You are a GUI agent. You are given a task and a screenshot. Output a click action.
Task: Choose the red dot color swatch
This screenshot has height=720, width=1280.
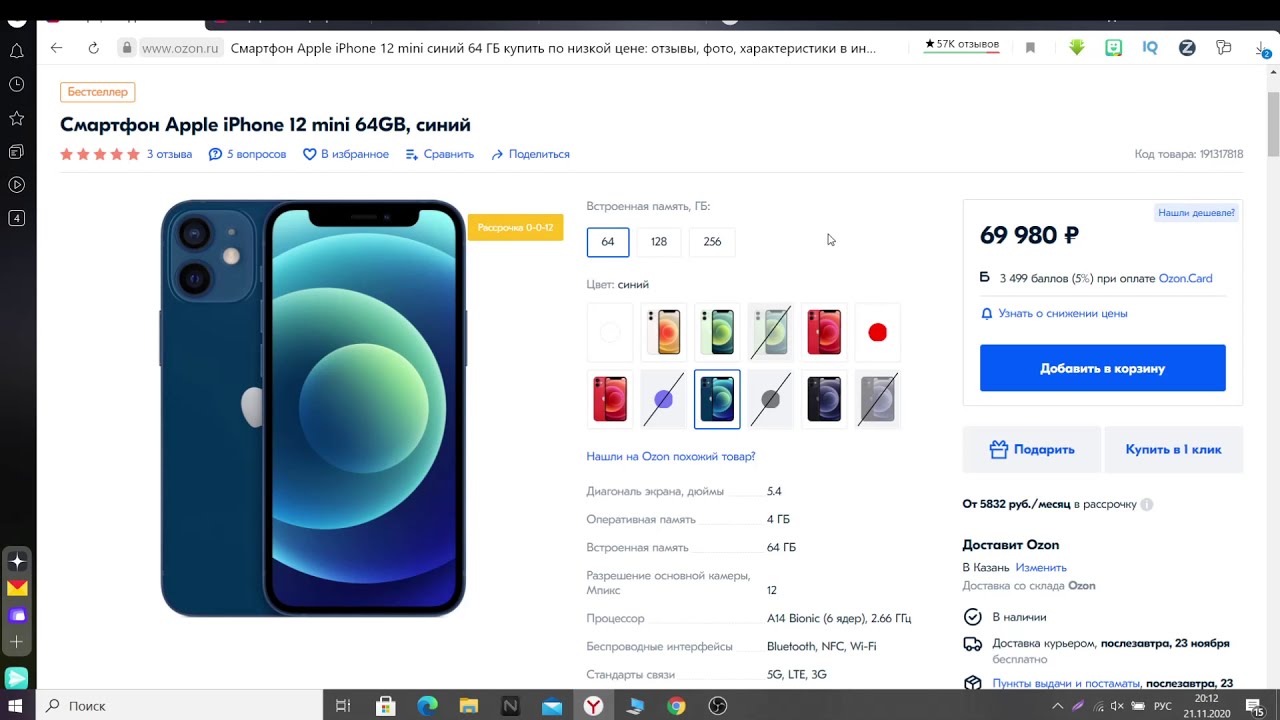pyautogui.click(x=877, y=332)
